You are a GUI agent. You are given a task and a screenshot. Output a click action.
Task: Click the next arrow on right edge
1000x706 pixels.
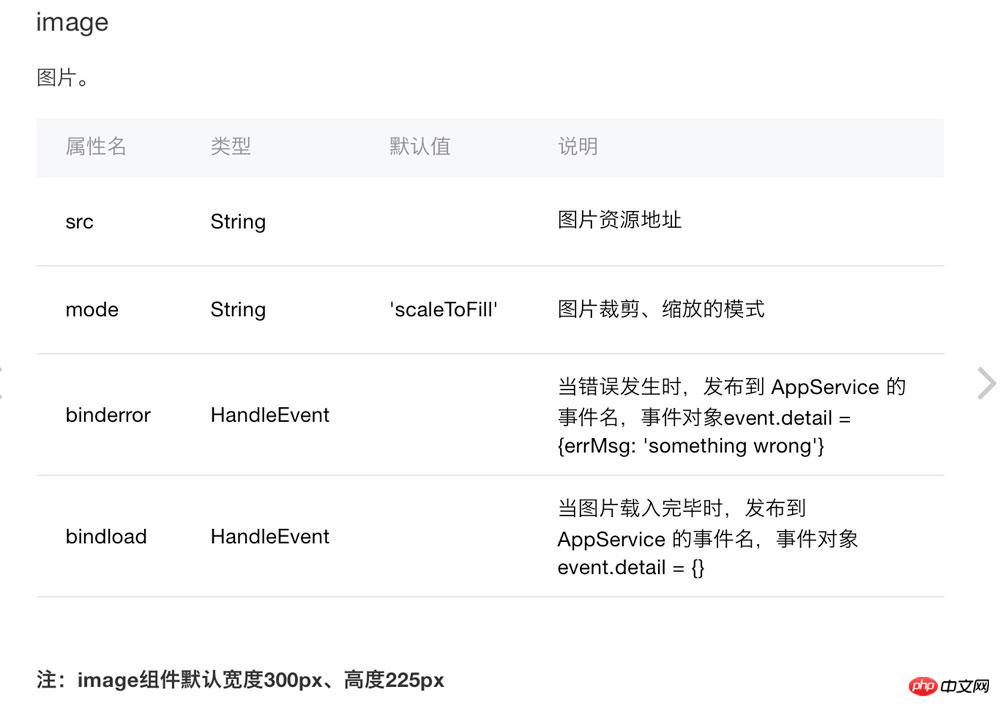(986, 383)
